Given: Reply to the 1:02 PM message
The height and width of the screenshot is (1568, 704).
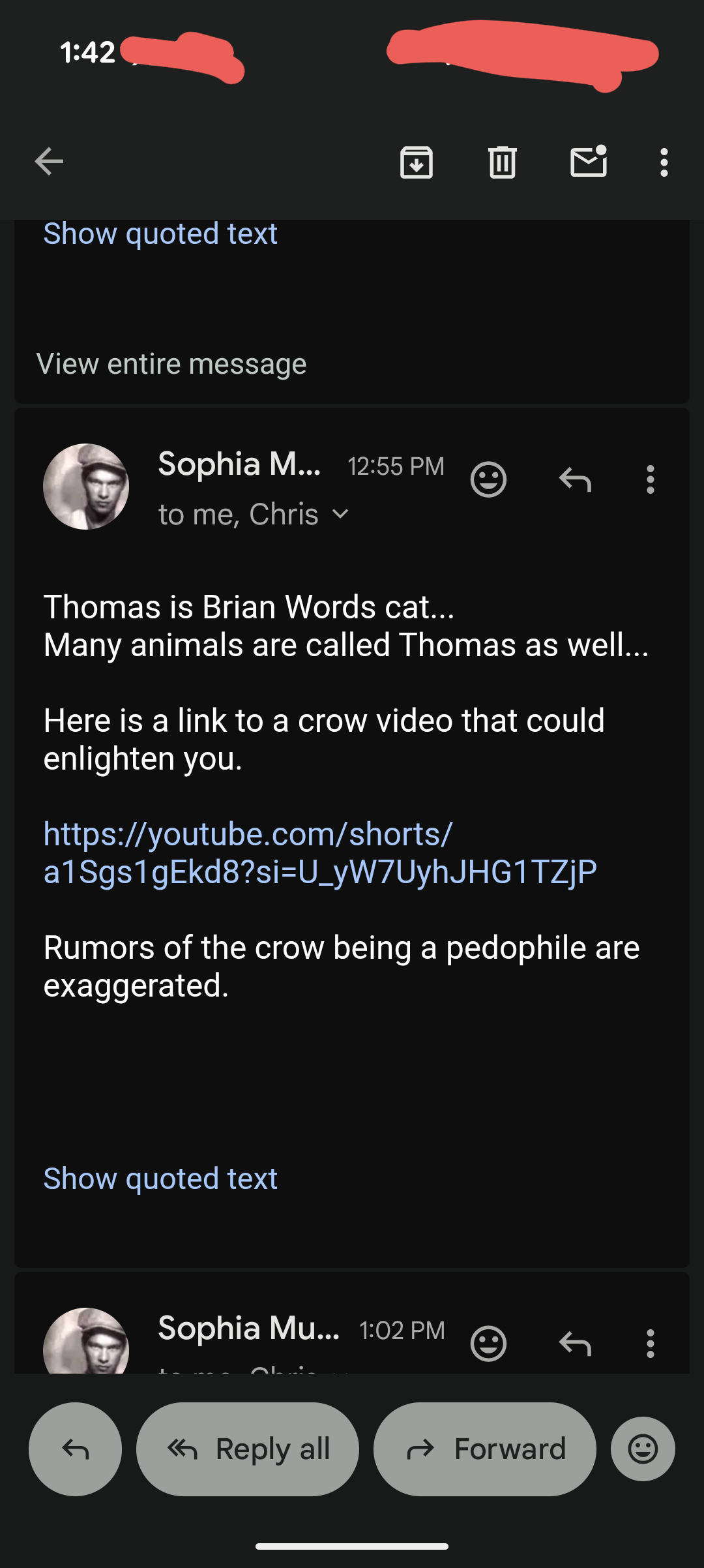Looking at the screenshot, I should click(x=575, y=1344).
